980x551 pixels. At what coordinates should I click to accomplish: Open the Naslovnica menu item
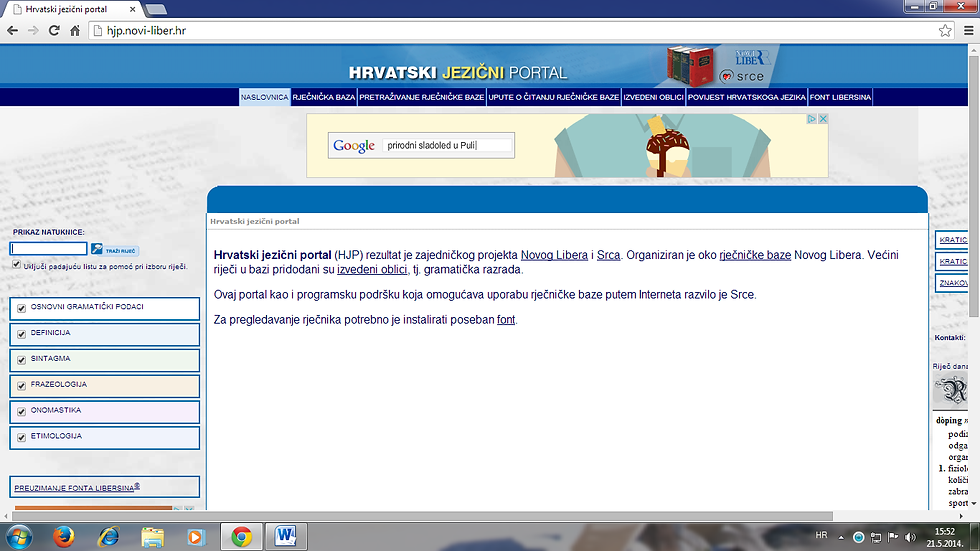(x=264, y=97)
